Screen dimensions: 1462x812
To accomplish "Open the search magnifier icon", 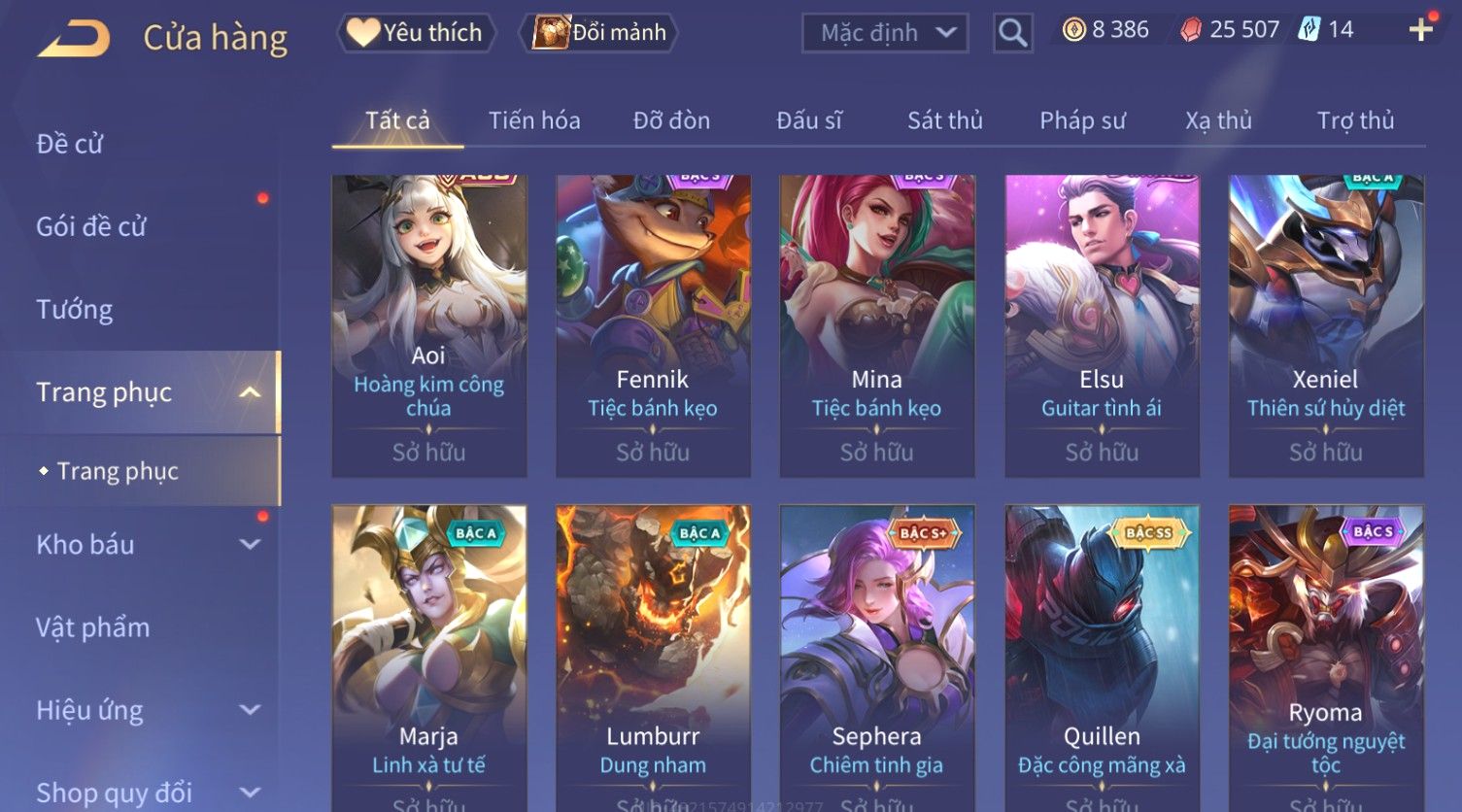I will (x=1012, y=33).
